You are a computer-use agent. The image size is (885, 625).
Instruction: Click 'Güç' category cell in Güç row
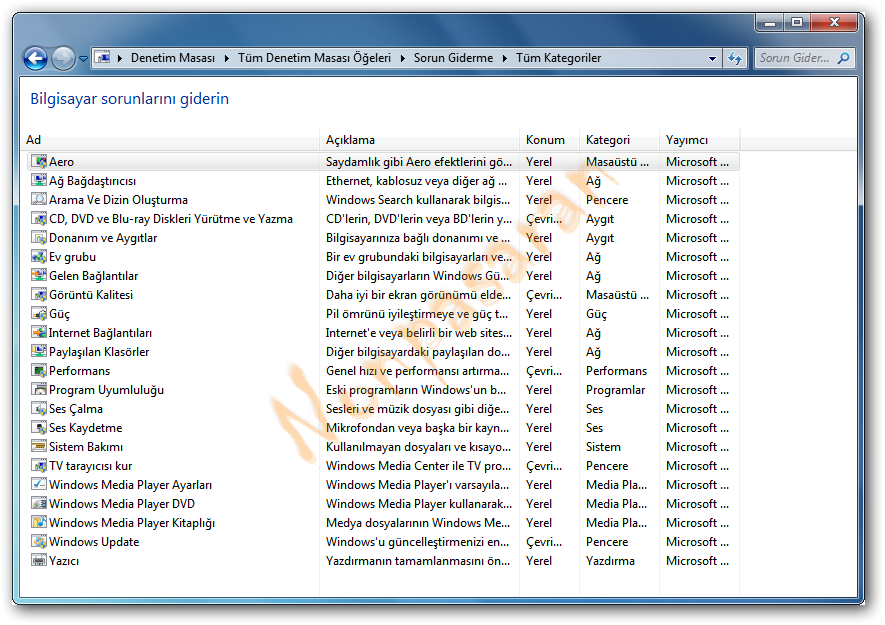coord(597,314)
